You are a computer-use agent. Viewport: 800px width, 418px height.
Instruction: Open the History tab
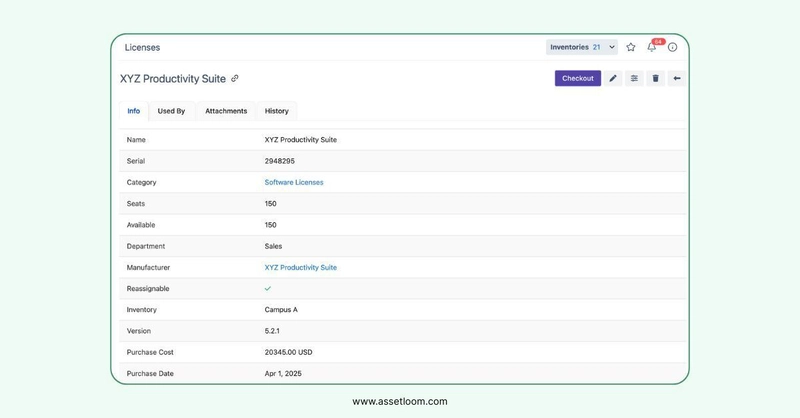[277, 111]
